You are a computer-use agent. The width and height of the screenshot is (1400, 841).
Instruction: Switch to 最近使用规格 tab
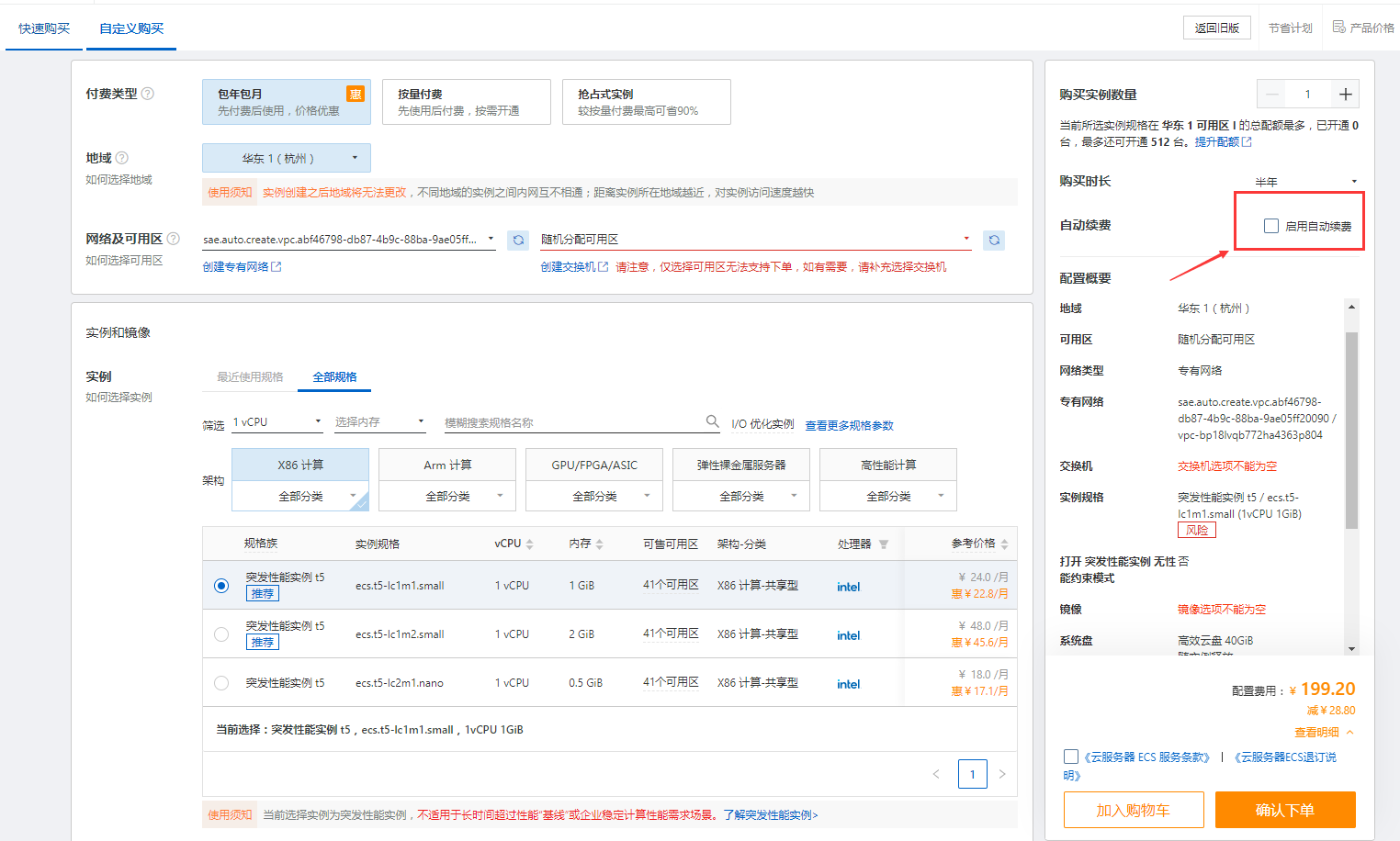pos(250,377)
